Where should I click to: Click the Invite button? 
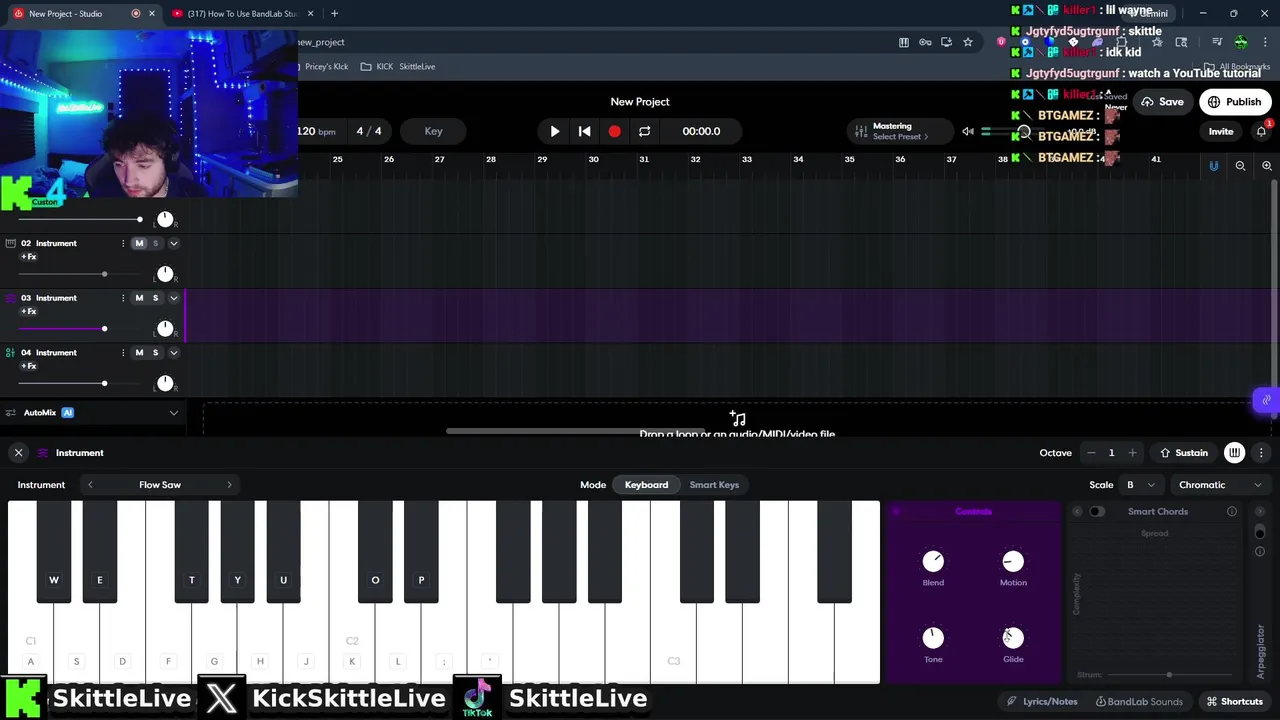[x=1221, y=131]
